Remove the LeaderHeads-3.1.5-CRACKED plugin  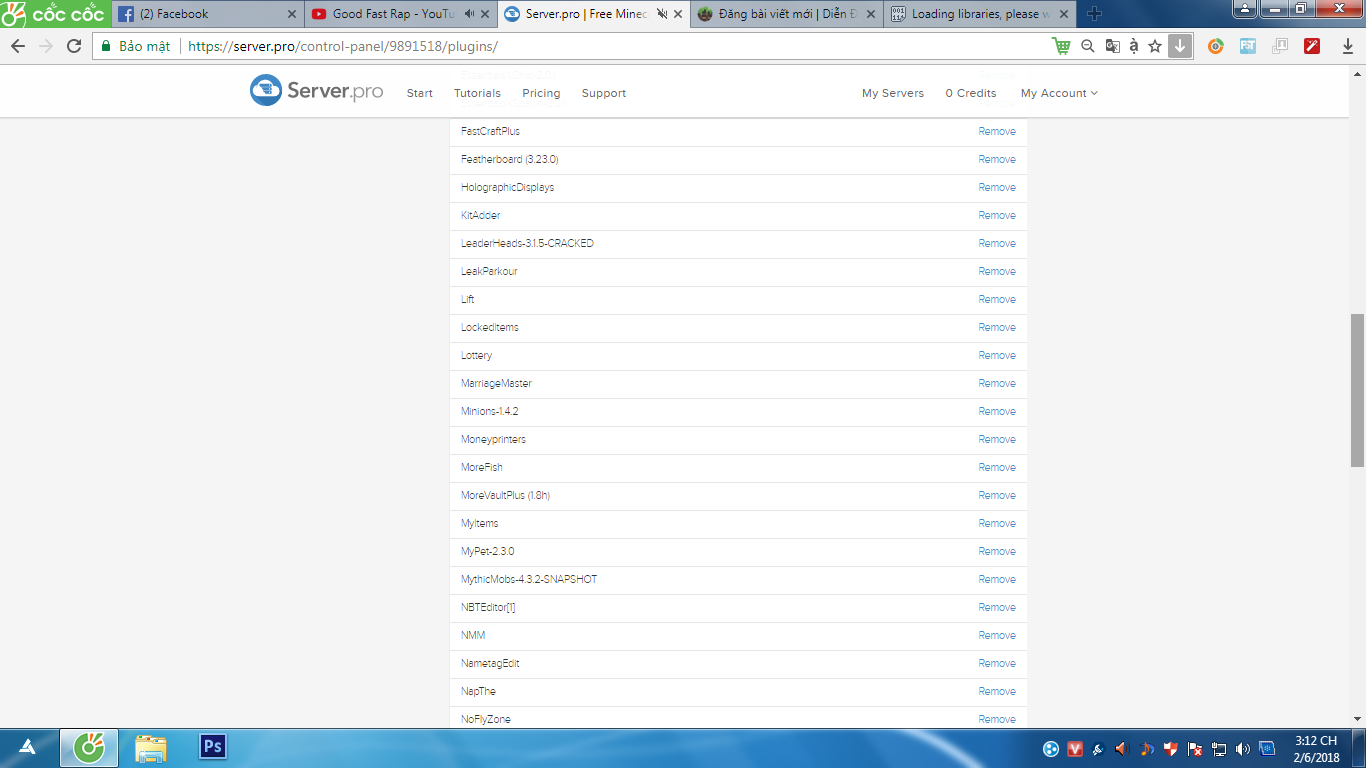[997, 243]
